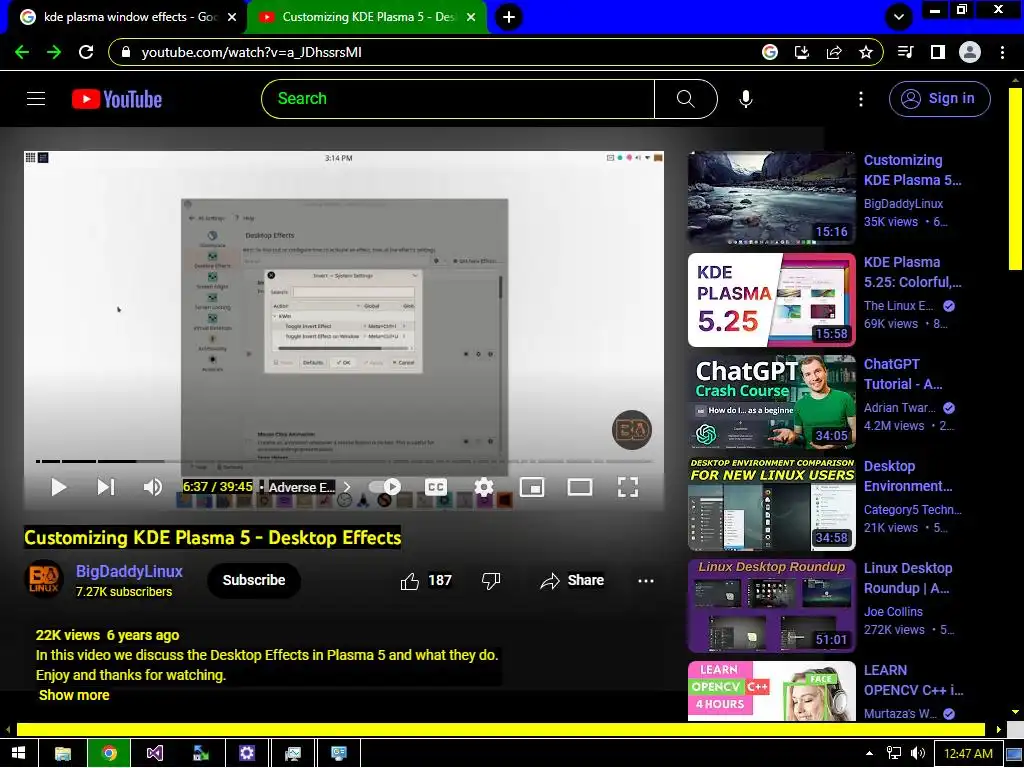1024x768 pixels.
Task: Click the horizontal page scrollbar
Action: pos(500,729)
